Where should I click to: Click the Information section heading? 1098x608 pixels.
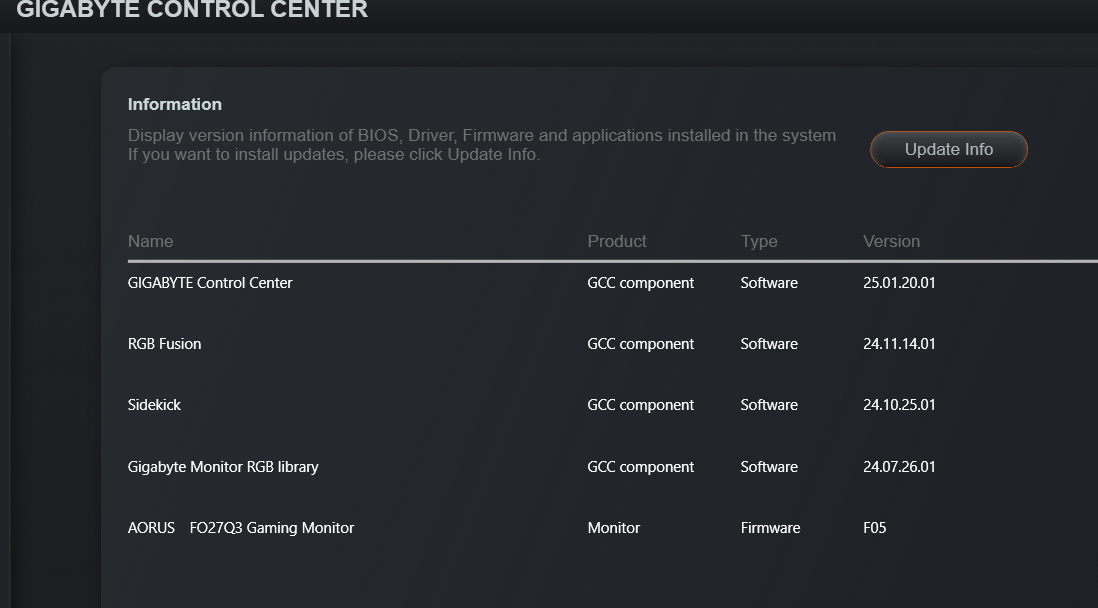[x=175, y=104]
